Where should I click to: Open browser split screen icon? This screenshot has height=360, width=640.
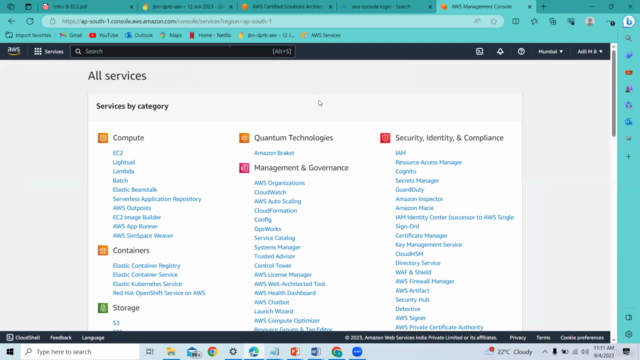click(x=516, y=21)
